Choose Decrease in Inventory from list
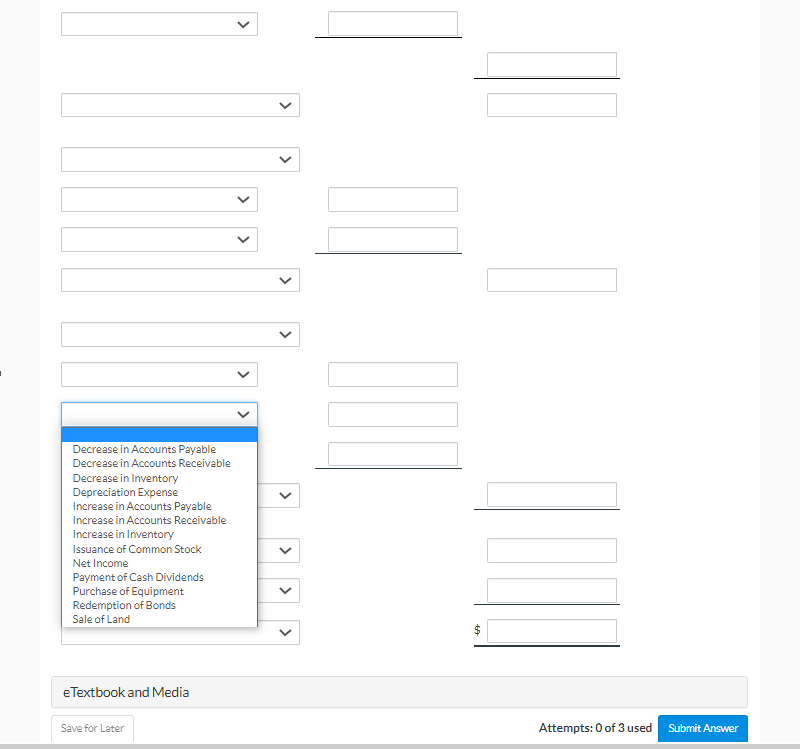Viewport: 800px width, 749px height. (125, 478)
